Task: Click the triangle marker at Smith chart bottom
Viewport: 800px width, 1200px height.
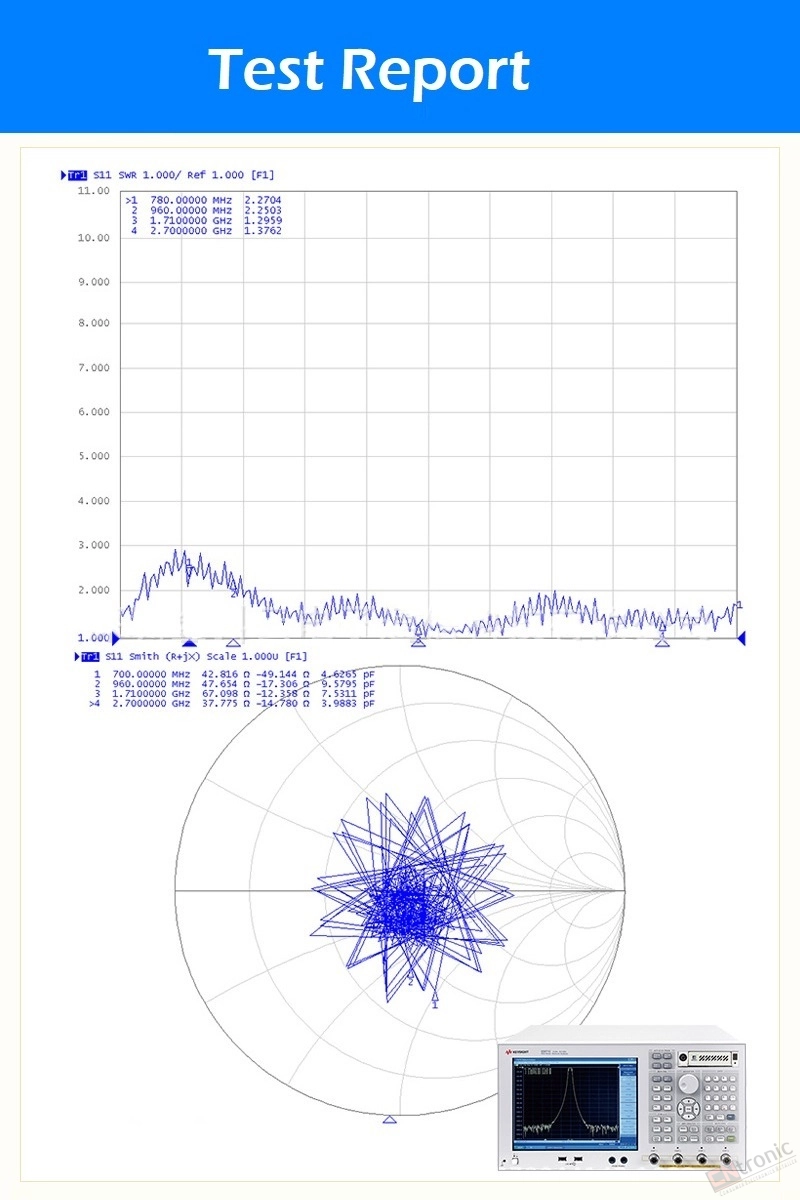Action: point(390,1120)
